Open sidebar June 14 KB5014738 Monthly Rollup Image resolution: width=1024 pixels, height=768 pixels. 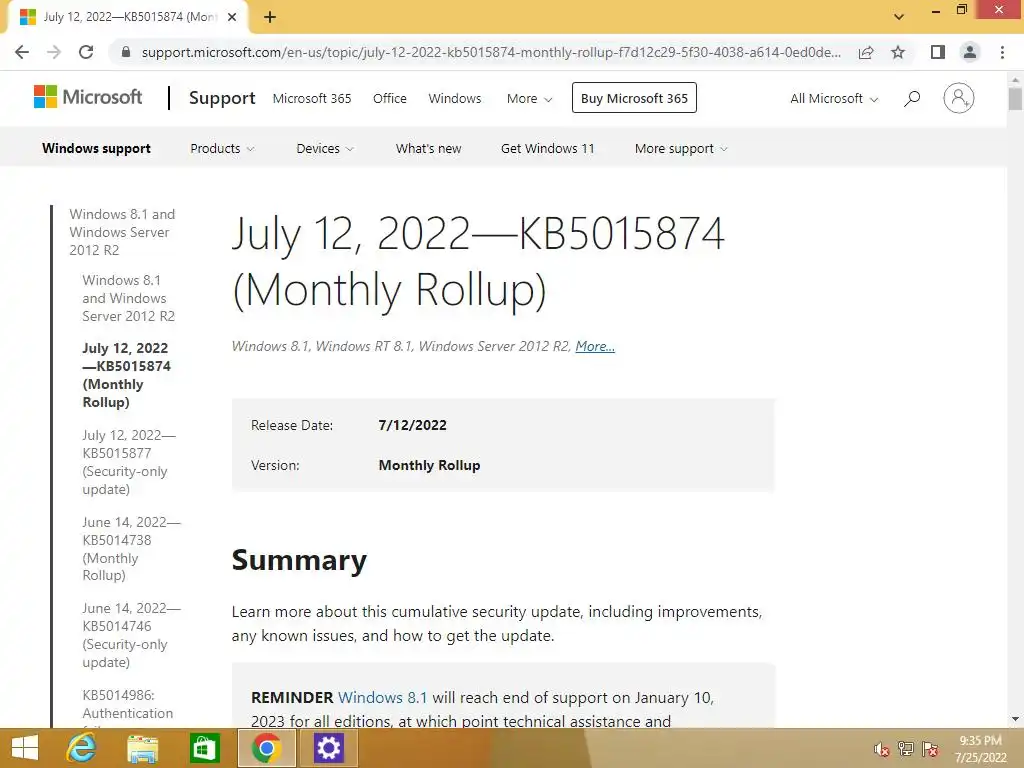point(131,549)
